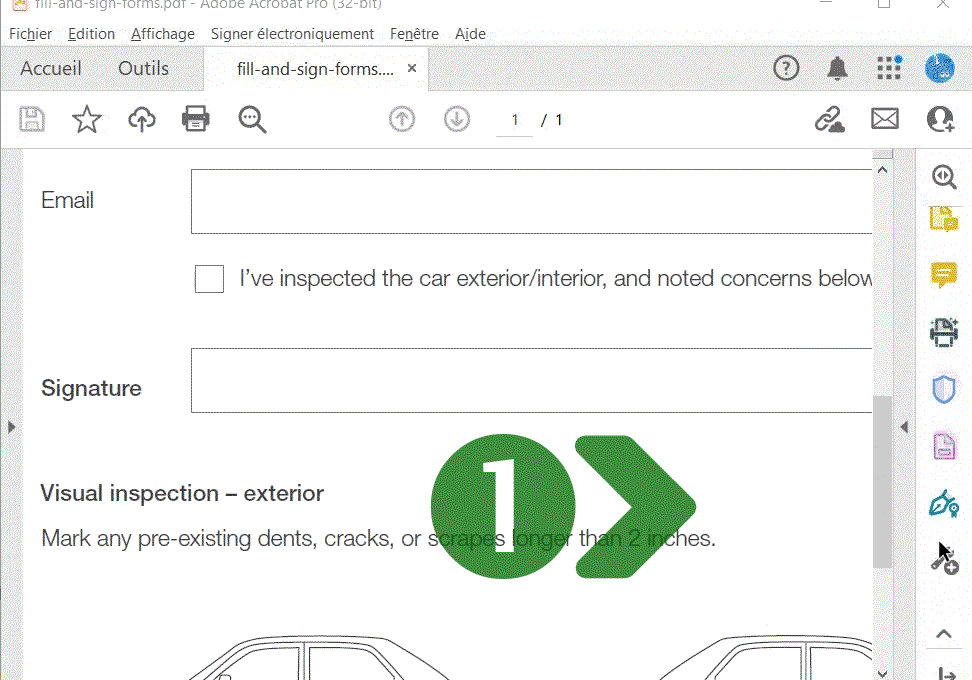Open the yellow Comment tool
The width and height of the screenshot is (972, 680).
944,275
